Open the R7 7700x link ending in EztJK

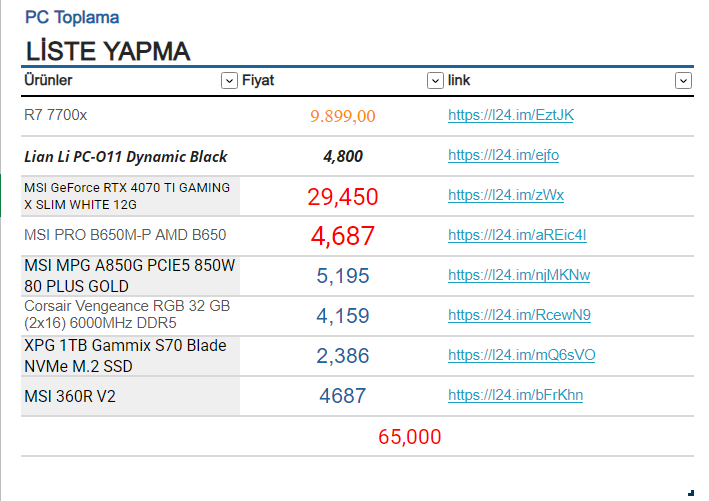[511, 115]
